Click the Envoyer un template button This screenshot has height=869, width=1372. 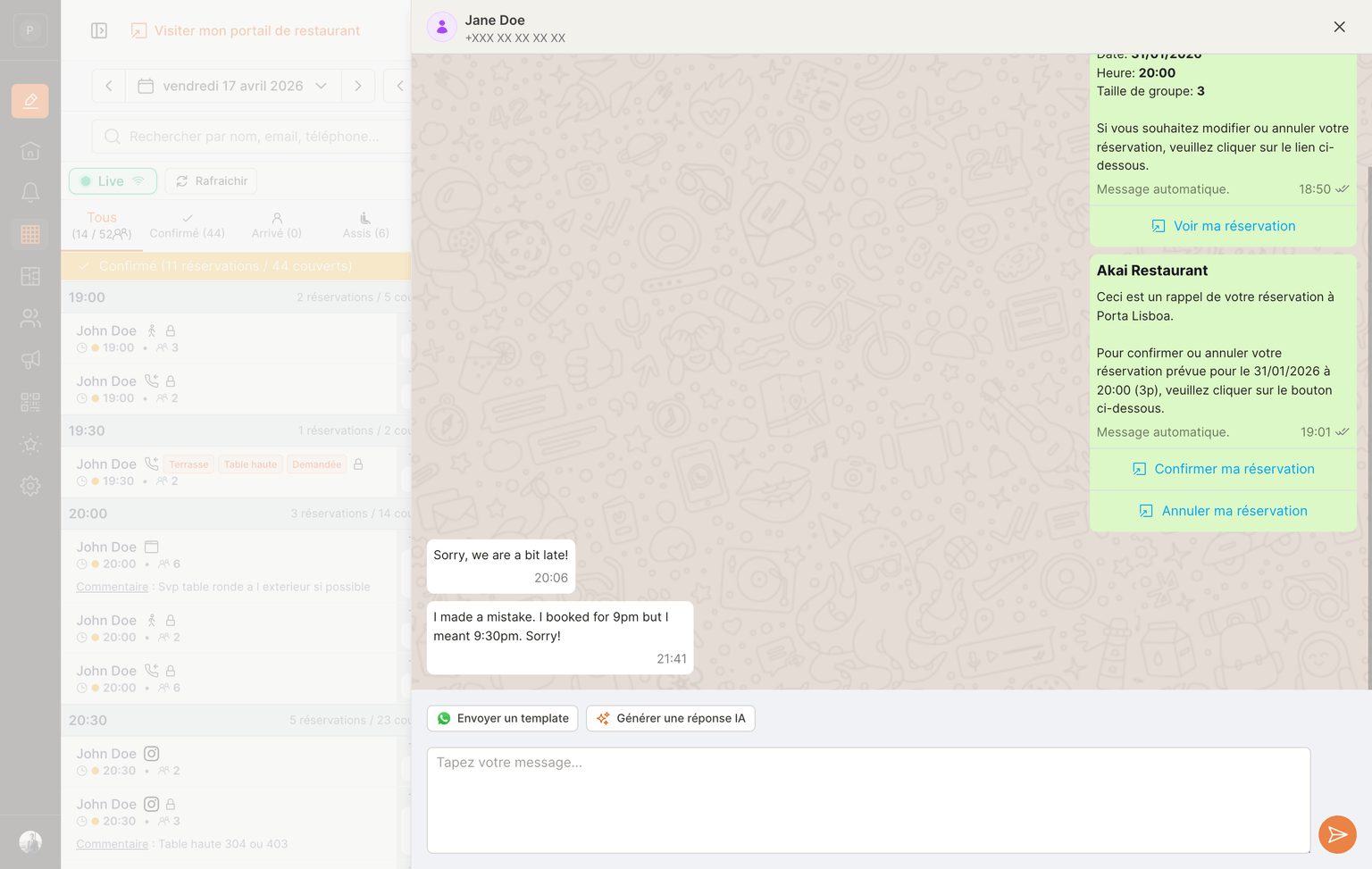click(503, 718)
